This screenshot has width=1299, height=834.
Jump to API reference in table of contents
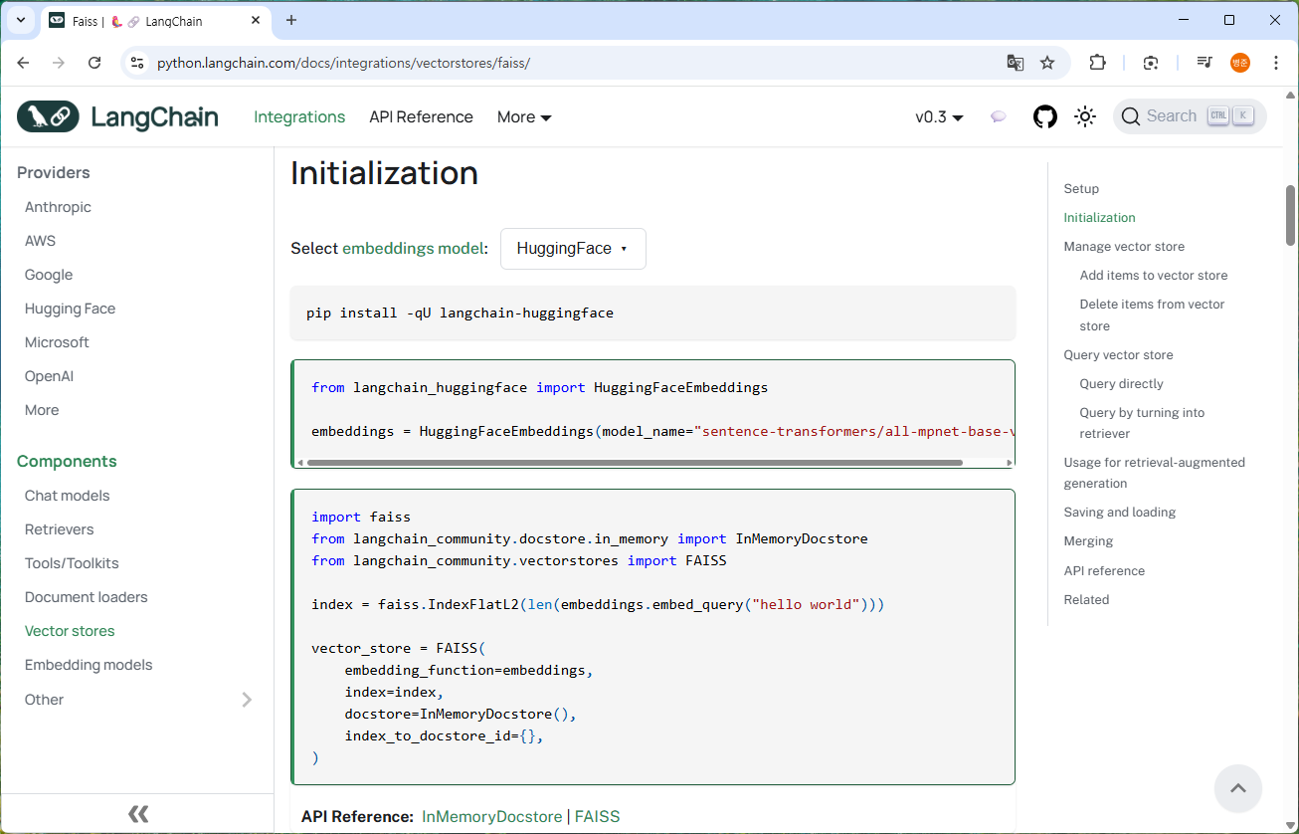point(1104,571)
